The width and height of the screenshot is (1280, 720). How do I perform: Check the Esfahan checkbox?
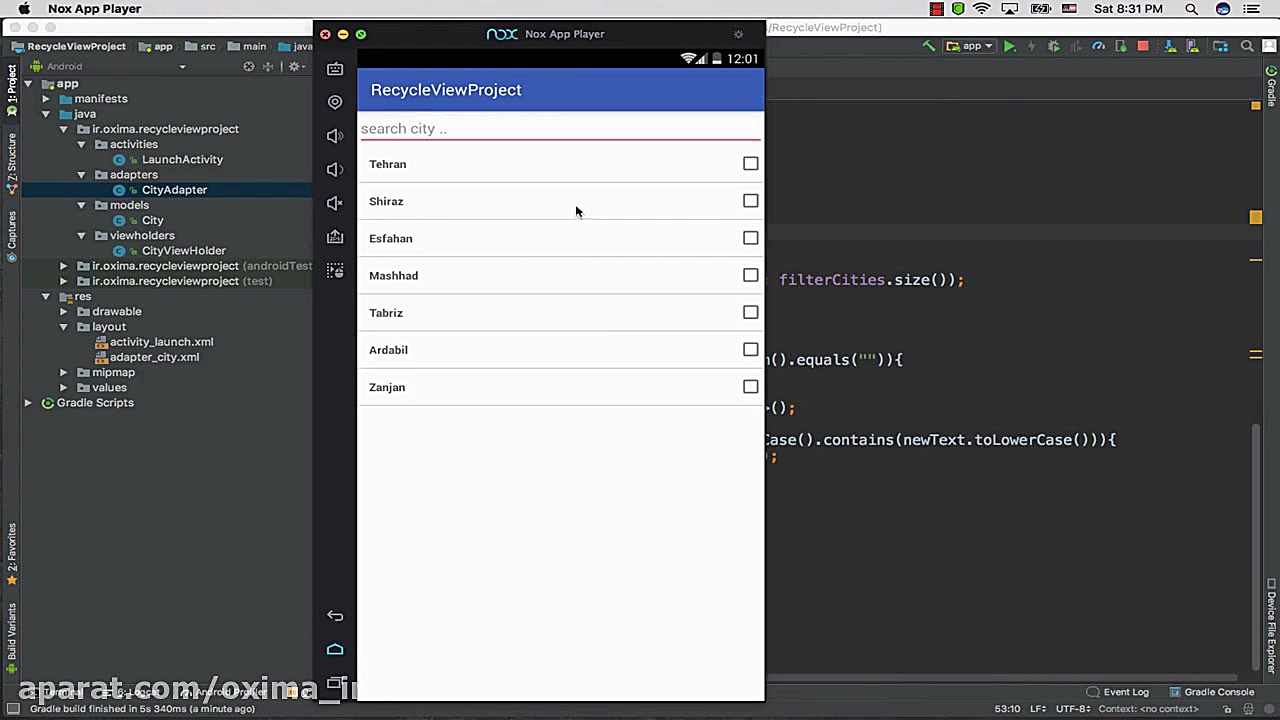pyautogui.click(x=751, y=238)
